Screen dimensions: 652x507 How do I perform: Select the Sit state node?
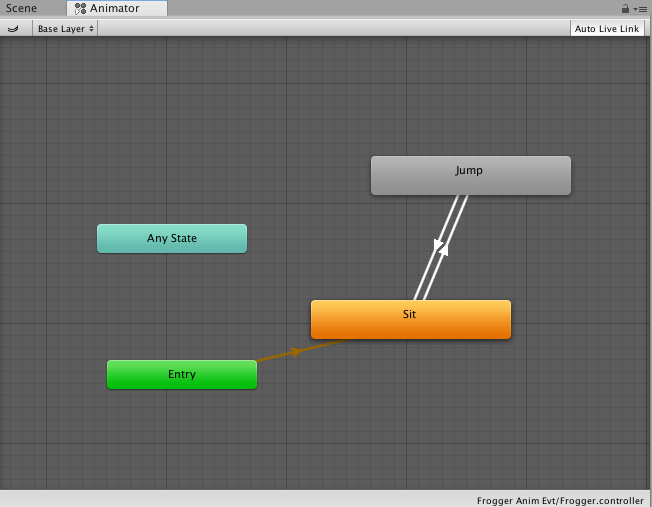pyautogui.click(x=411, y=319)
